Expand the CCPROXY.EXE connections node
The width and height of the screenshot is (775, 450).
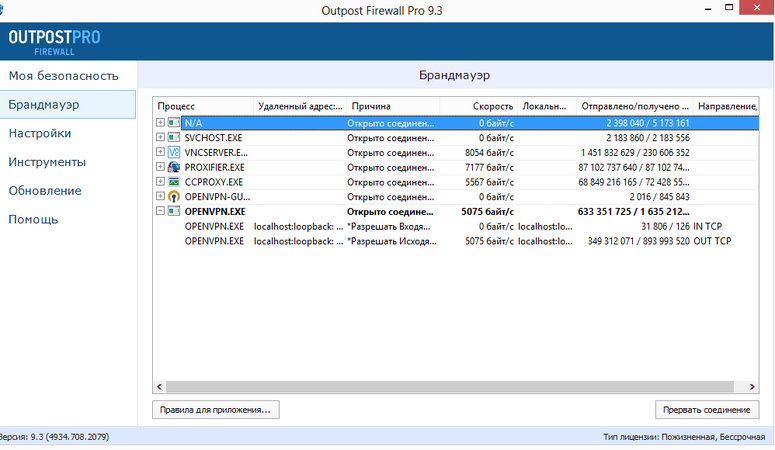click(160, 182)
